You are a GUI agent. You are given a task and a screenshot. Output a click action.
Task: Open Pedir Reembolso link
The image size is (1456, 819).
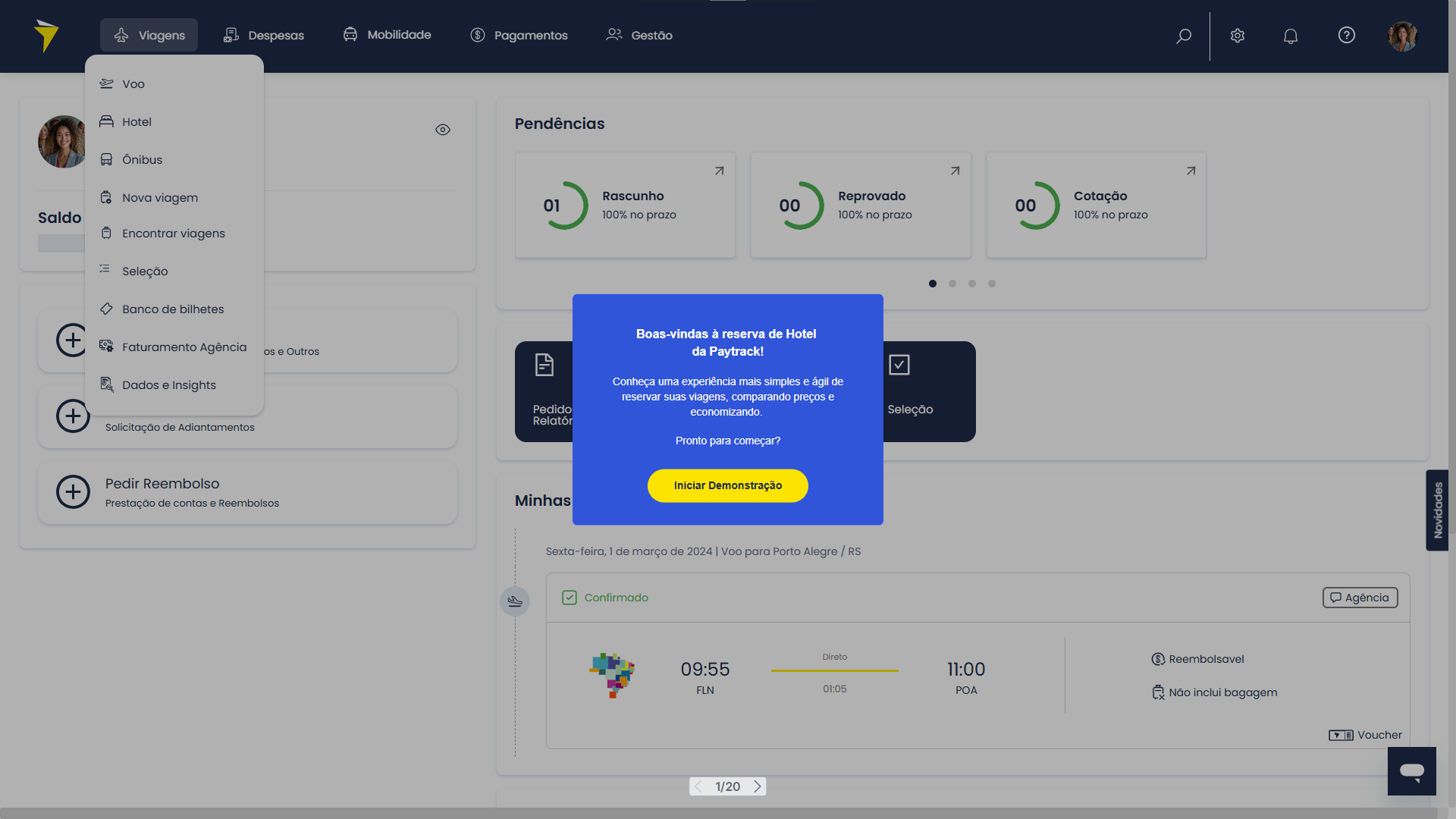162,484
